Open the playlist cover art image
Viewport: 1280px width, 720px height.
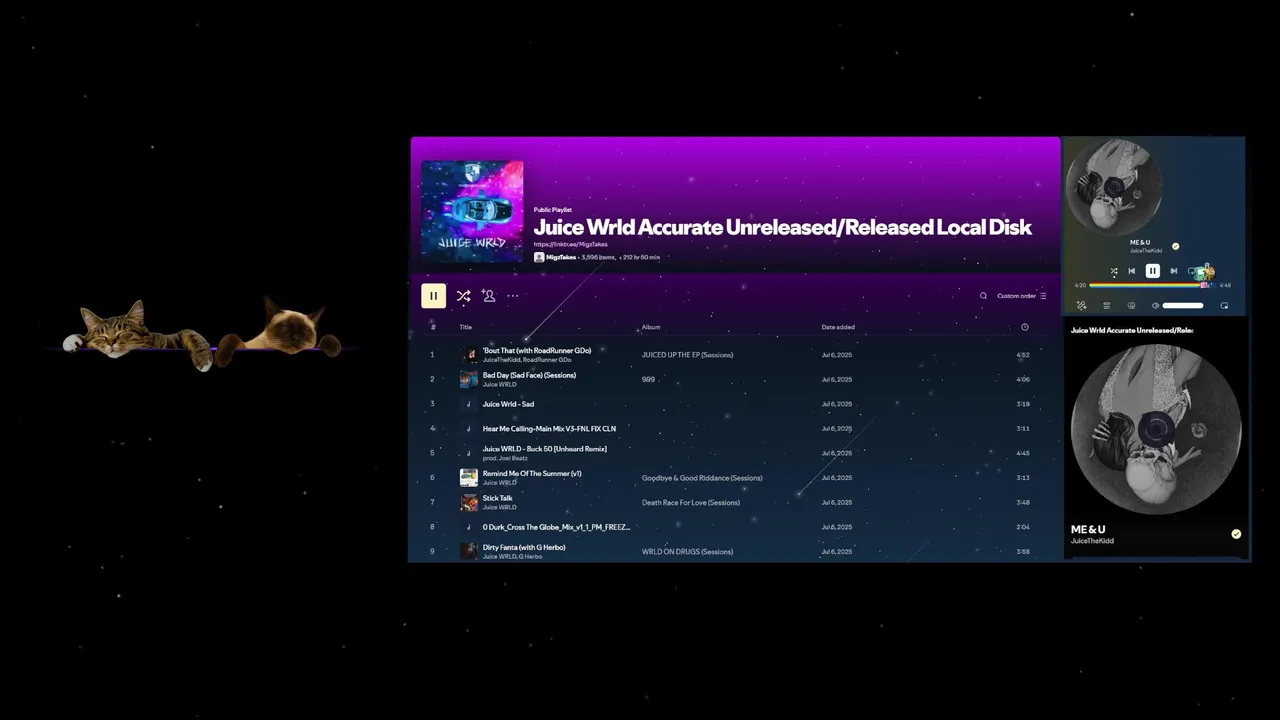pyautogui.click(x=472, y=211)
